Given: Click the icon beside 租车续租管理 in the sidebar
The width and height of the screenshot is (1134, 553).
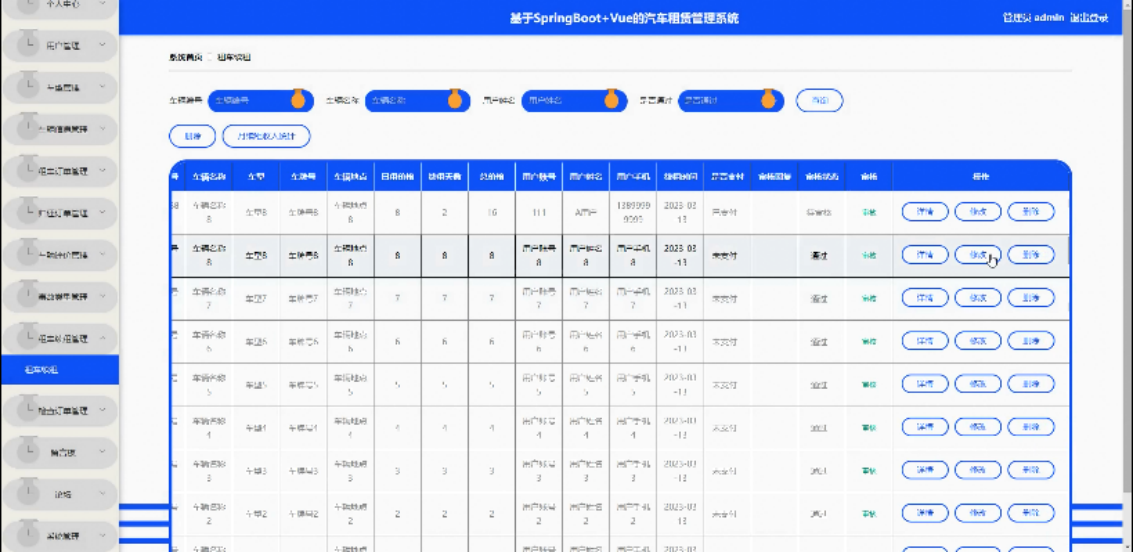Looking at the screenshot, I should (27, 335).
